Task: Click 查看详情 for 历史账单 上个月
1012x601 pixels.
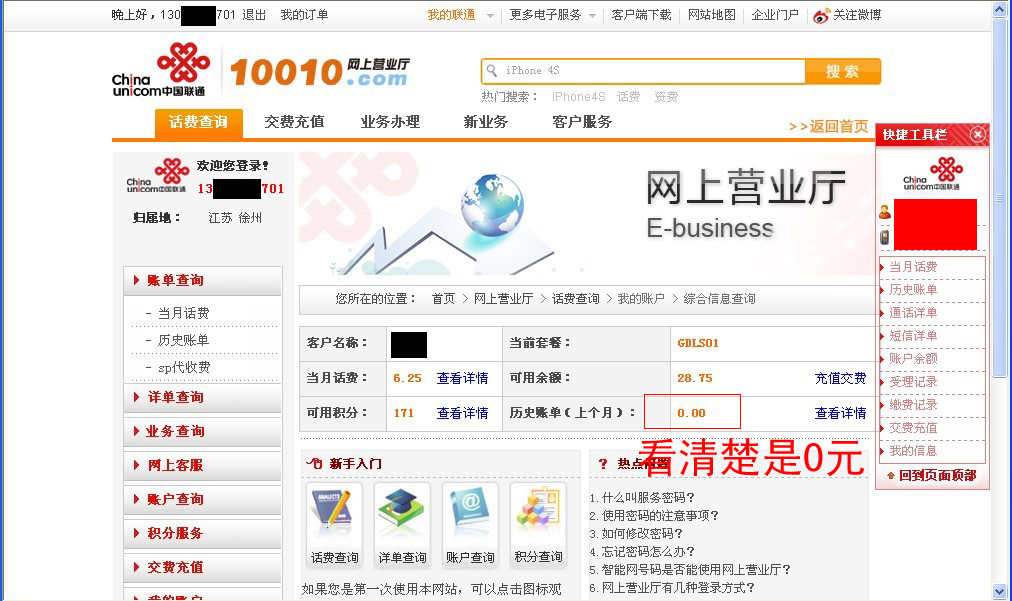Action: (x=840, y=413)
